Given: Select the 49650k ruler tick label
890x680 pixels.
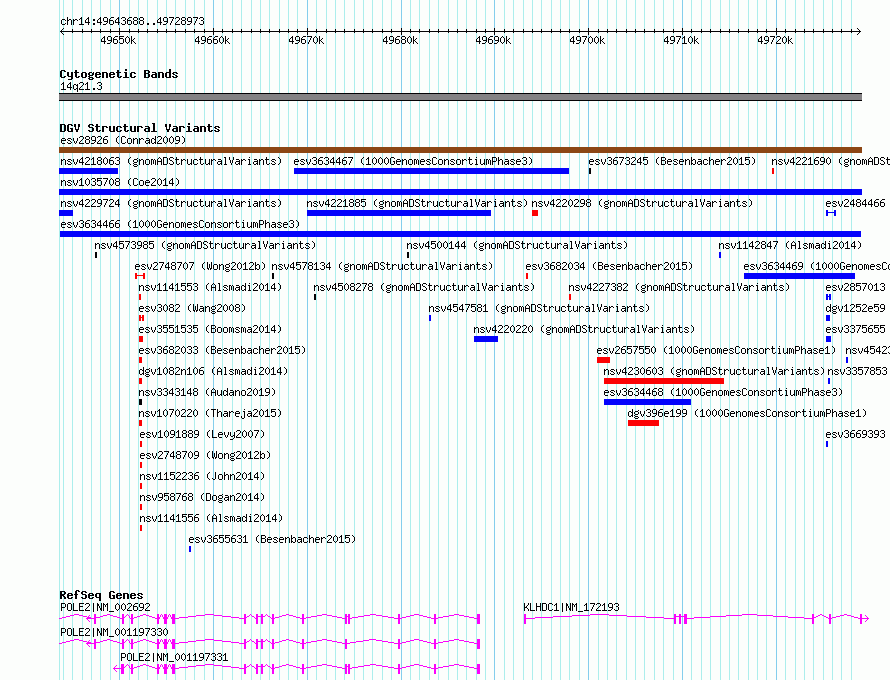Looking at the screenshot, I should click(x=118, y=40).
